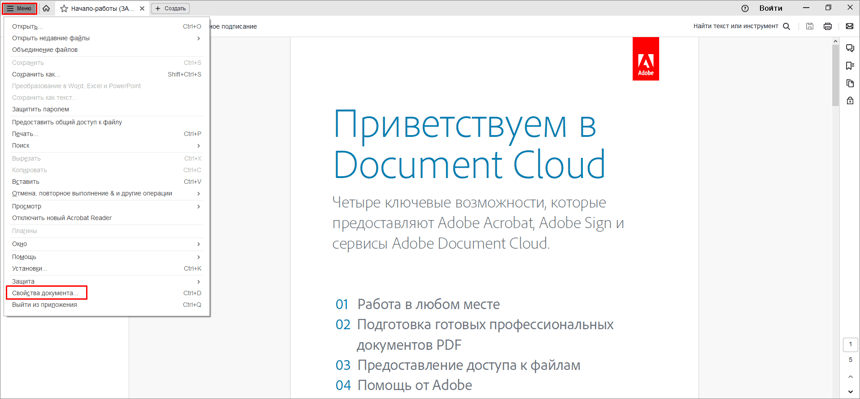Go to the Home view via house icon
The image size is (860, 399).
coord(47,9)
